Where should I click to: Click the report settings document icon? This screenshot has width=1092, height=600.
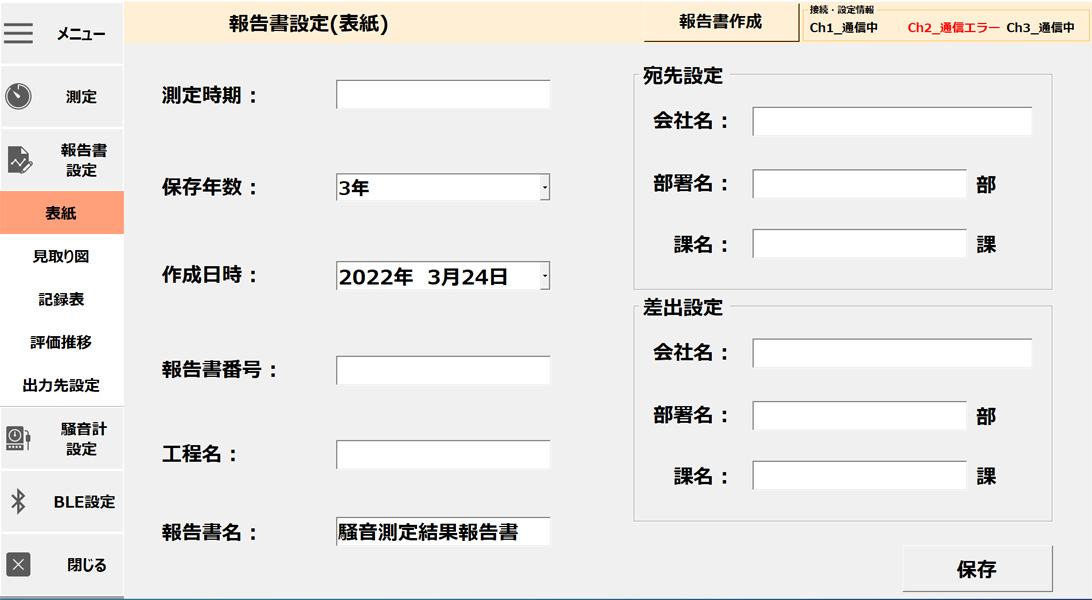20,159
